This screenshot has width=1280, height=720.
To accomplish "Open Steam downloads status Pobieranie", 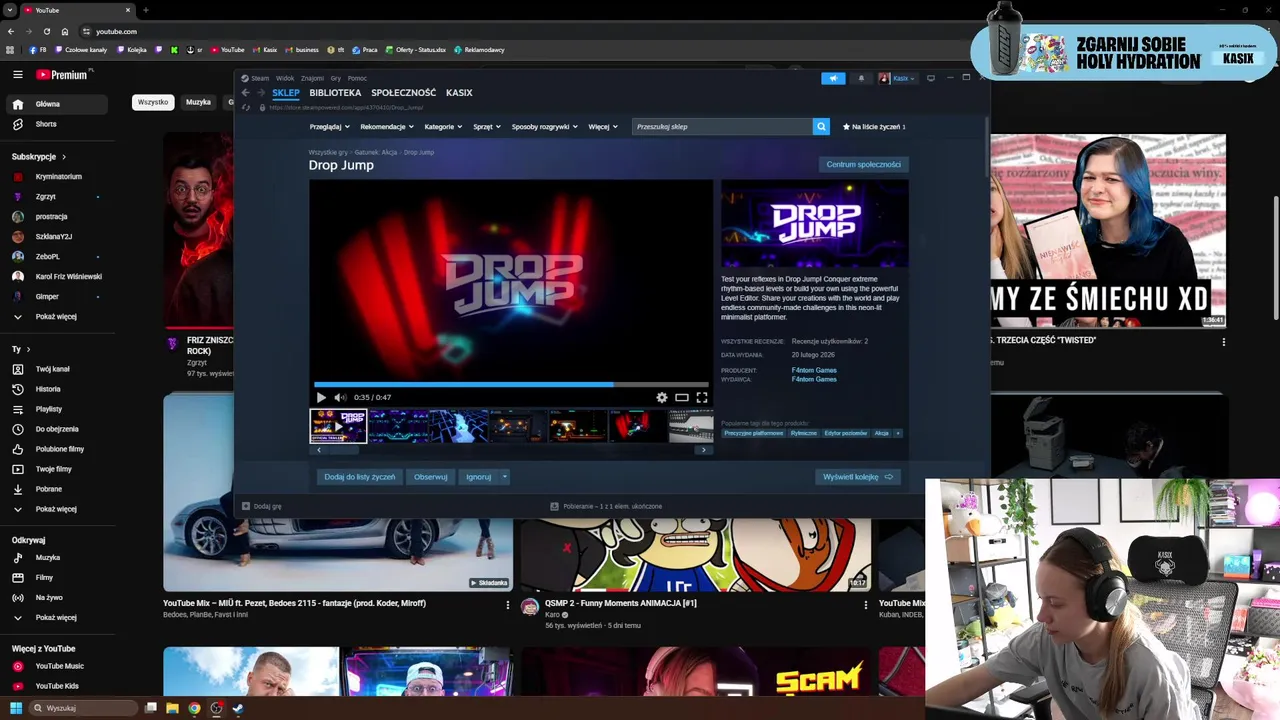I will pos(607,506).
